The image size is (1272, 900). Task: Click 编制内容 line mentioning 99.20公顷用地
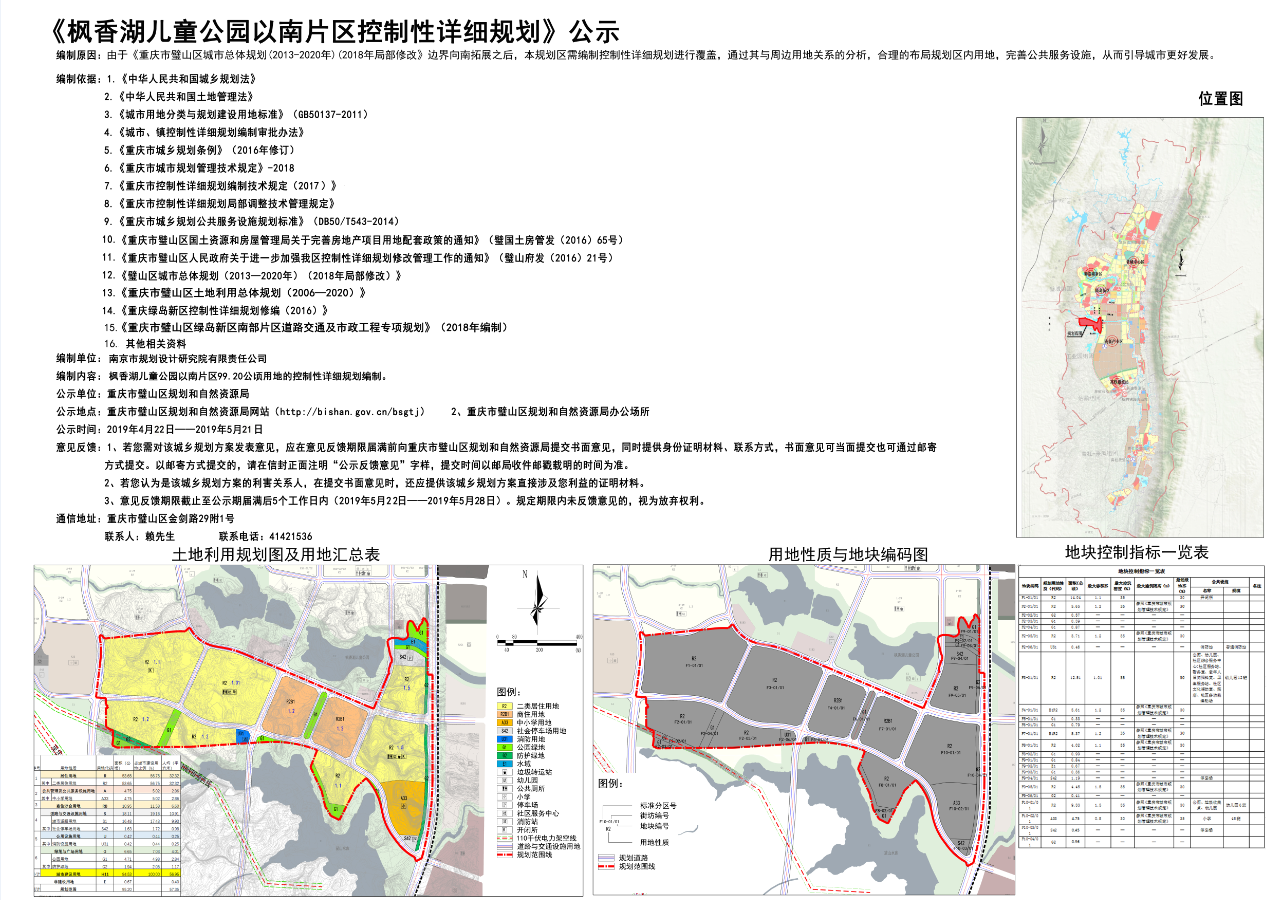point(221,376)
